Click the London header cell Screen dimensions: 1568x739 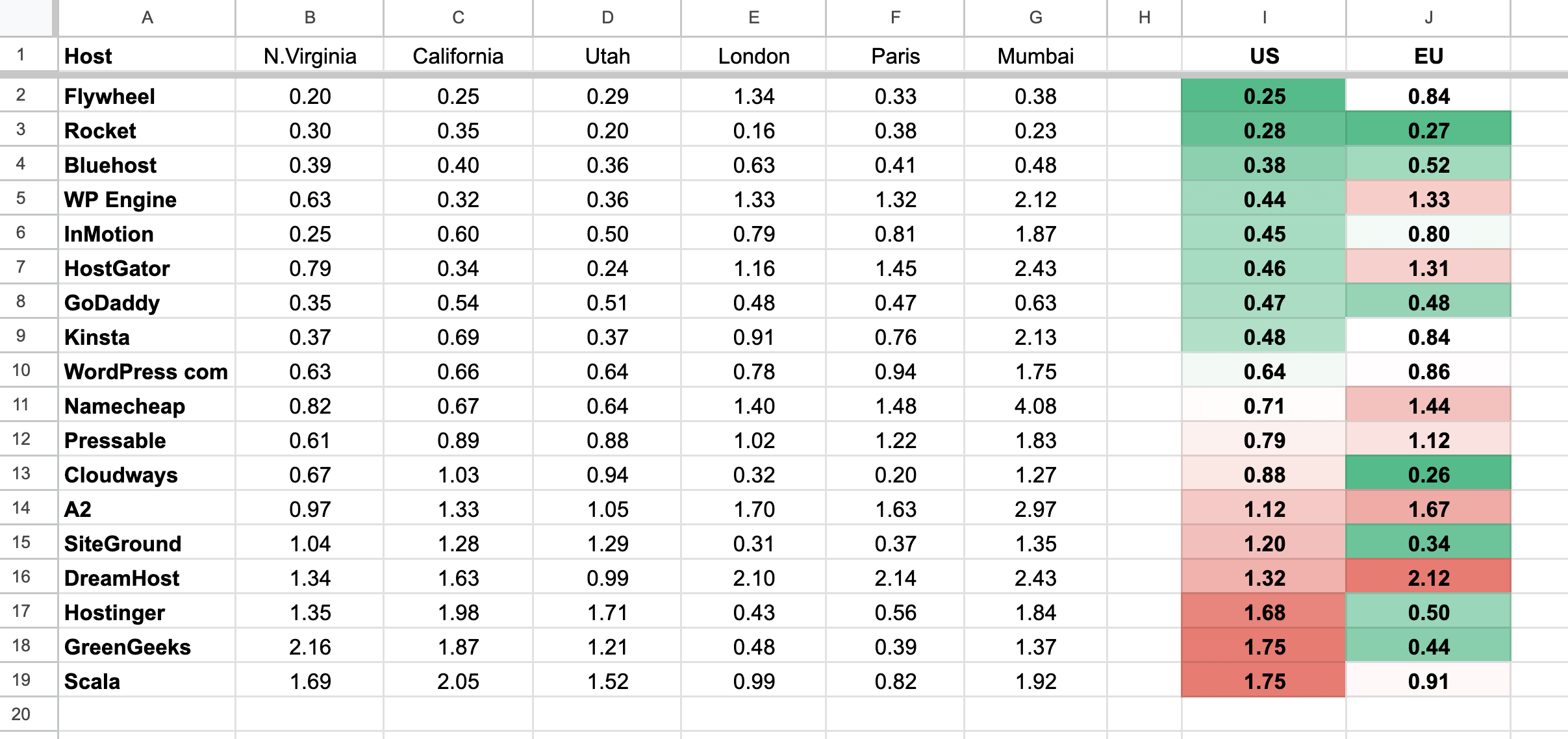[x=753, y=56]
